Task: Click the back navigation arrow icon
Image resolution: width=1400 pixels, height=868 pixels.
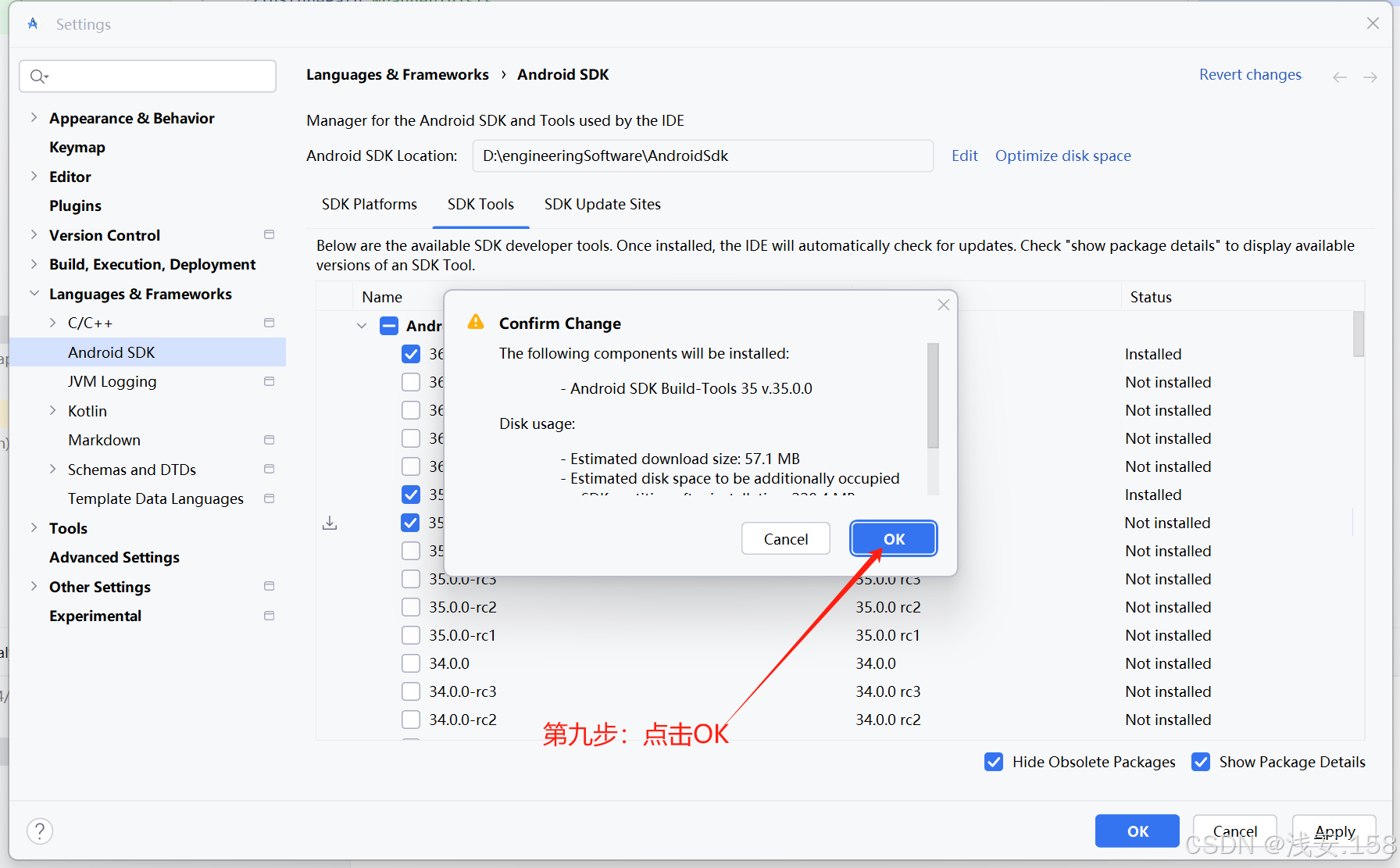Action: point(1340,77)
